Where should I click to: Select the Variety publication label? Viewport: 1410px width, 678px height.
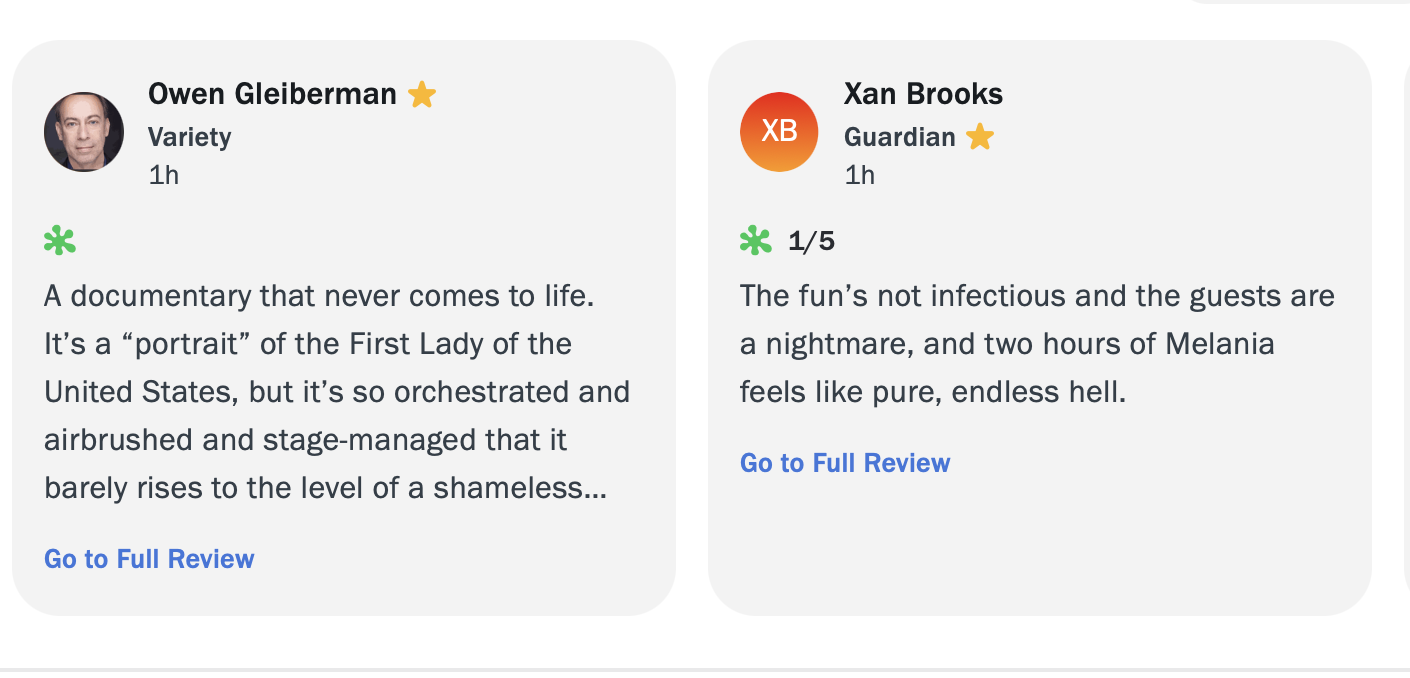pos(190,136)
